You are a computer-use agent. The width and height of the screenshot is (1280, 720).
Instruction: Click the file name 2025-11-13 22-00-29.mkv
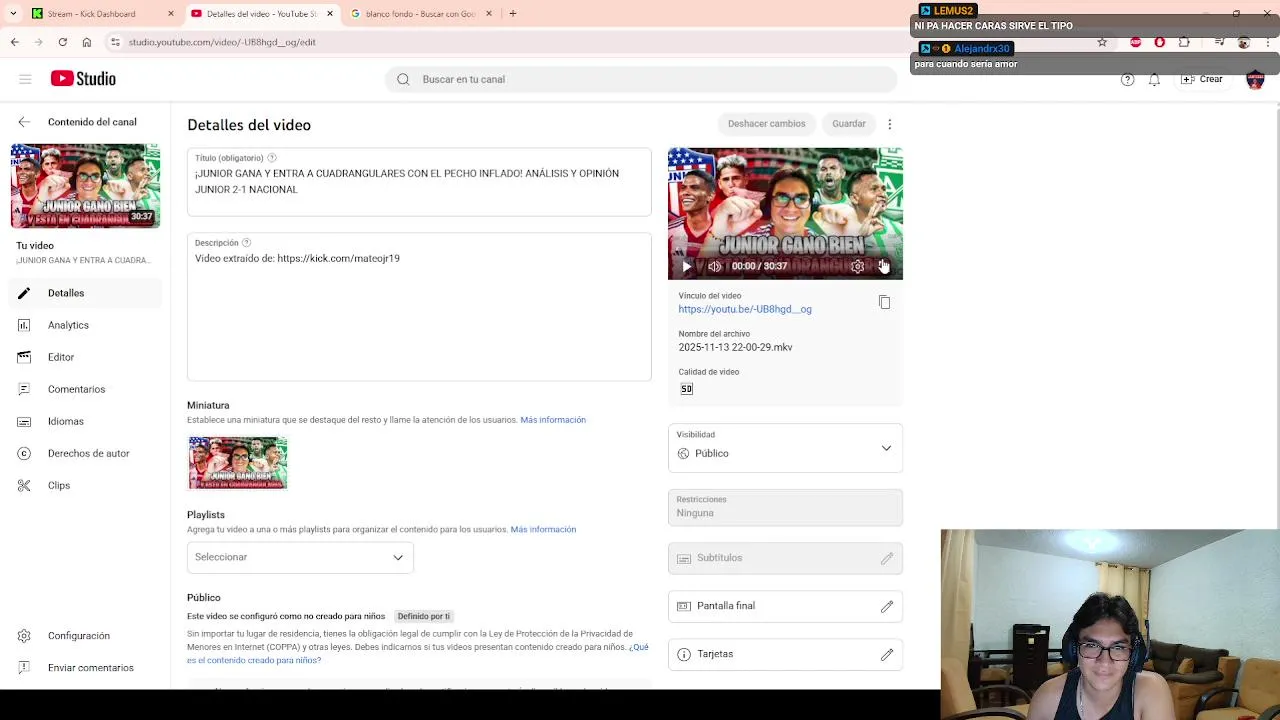pos(735,347)
